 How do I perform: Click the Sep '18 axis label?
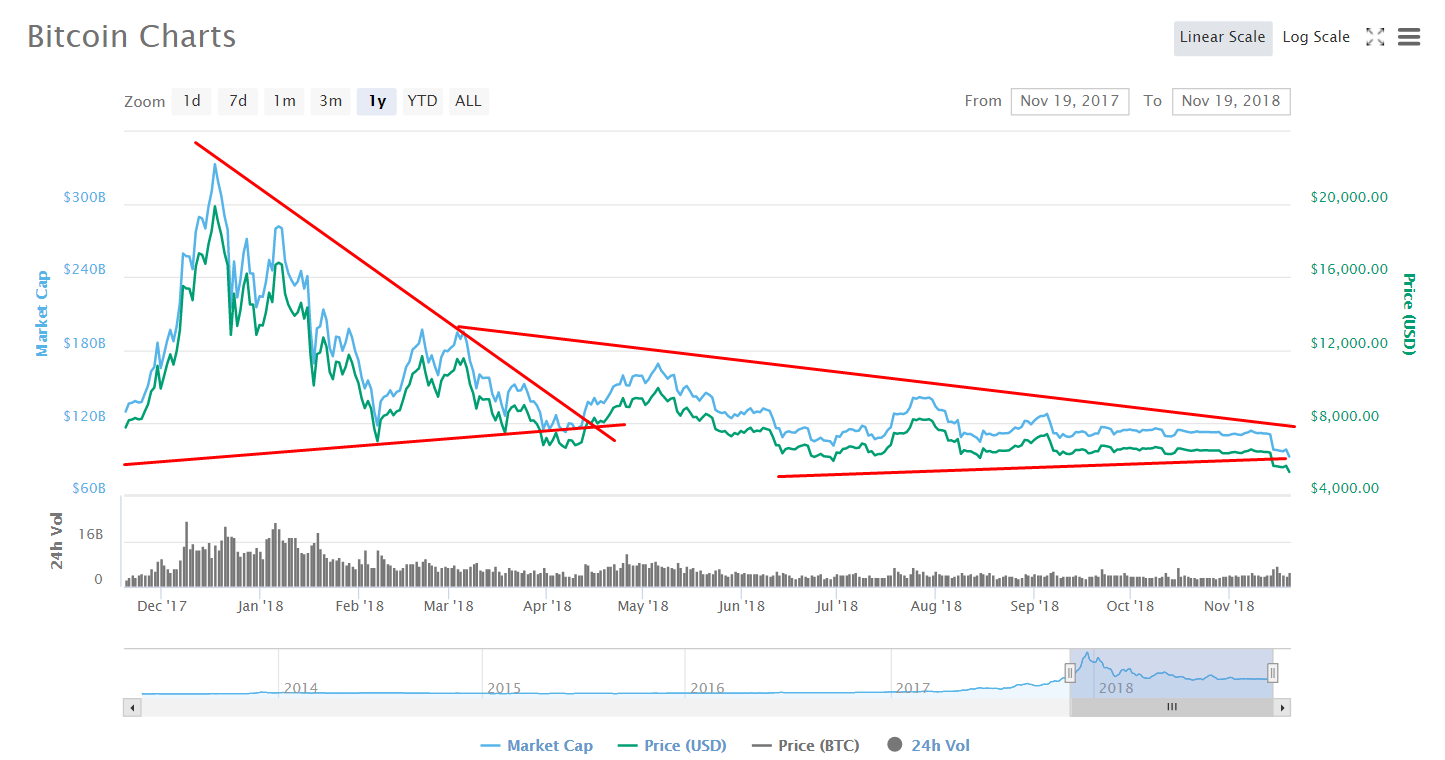tap(1035, 606)
